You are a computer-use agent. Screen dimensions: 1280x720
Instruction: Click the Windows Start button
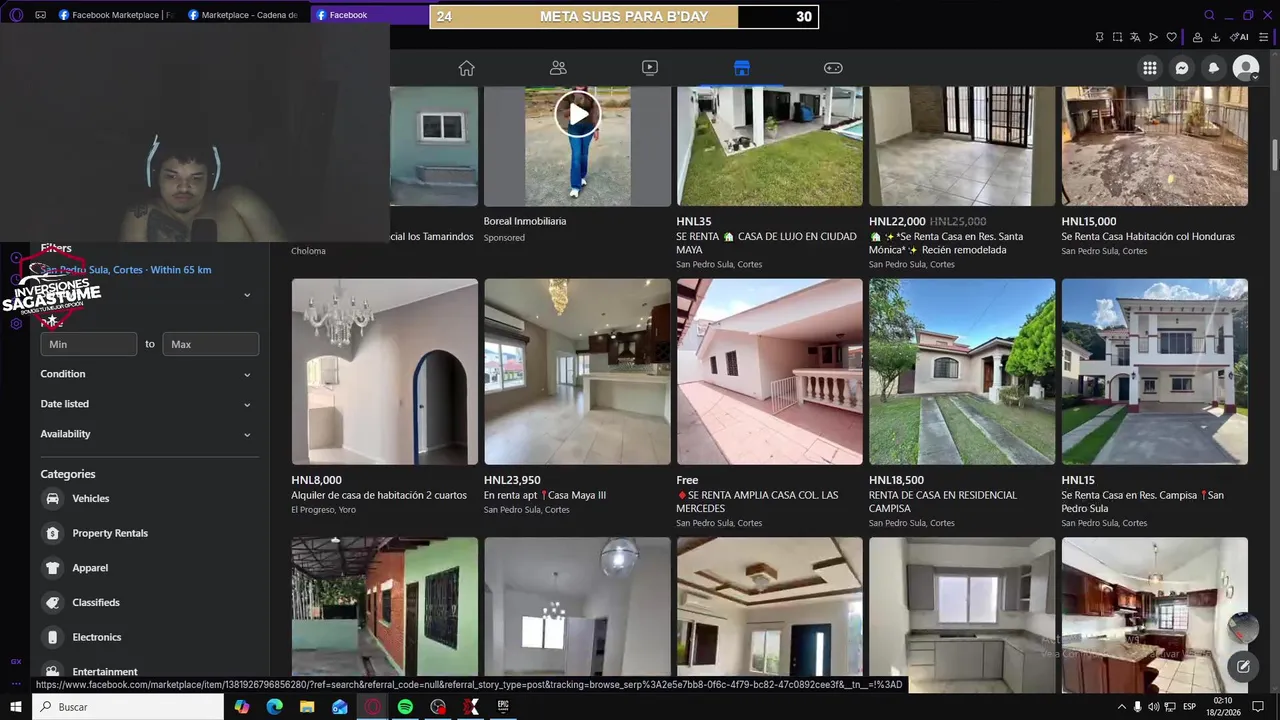tap(16, 707)
